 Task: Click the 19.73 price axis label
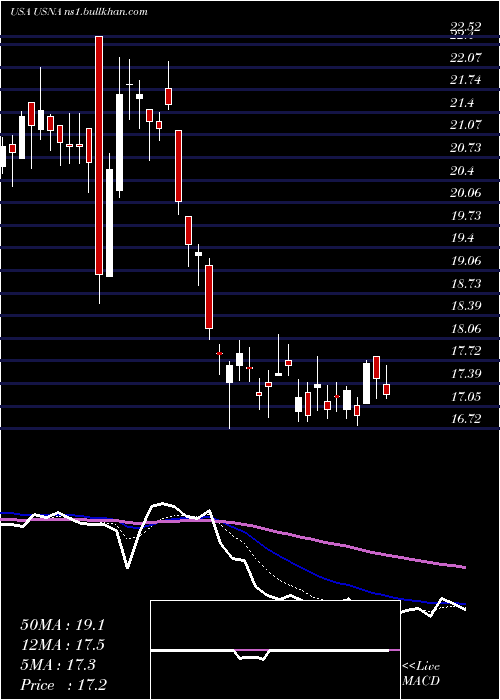tap(466, 216)
